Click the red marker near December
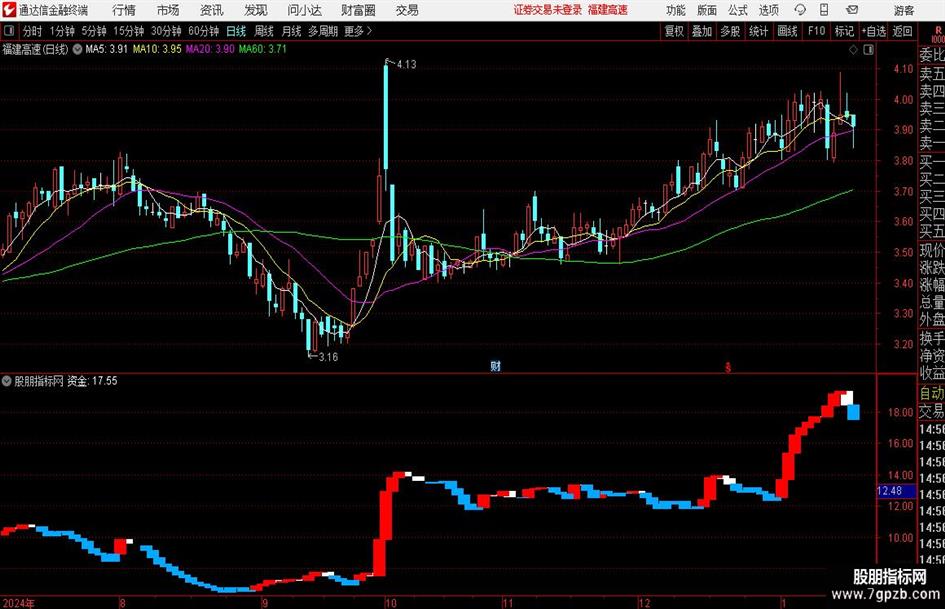The image size is (945, 609). pyautogui.click(x=728, y=367)
